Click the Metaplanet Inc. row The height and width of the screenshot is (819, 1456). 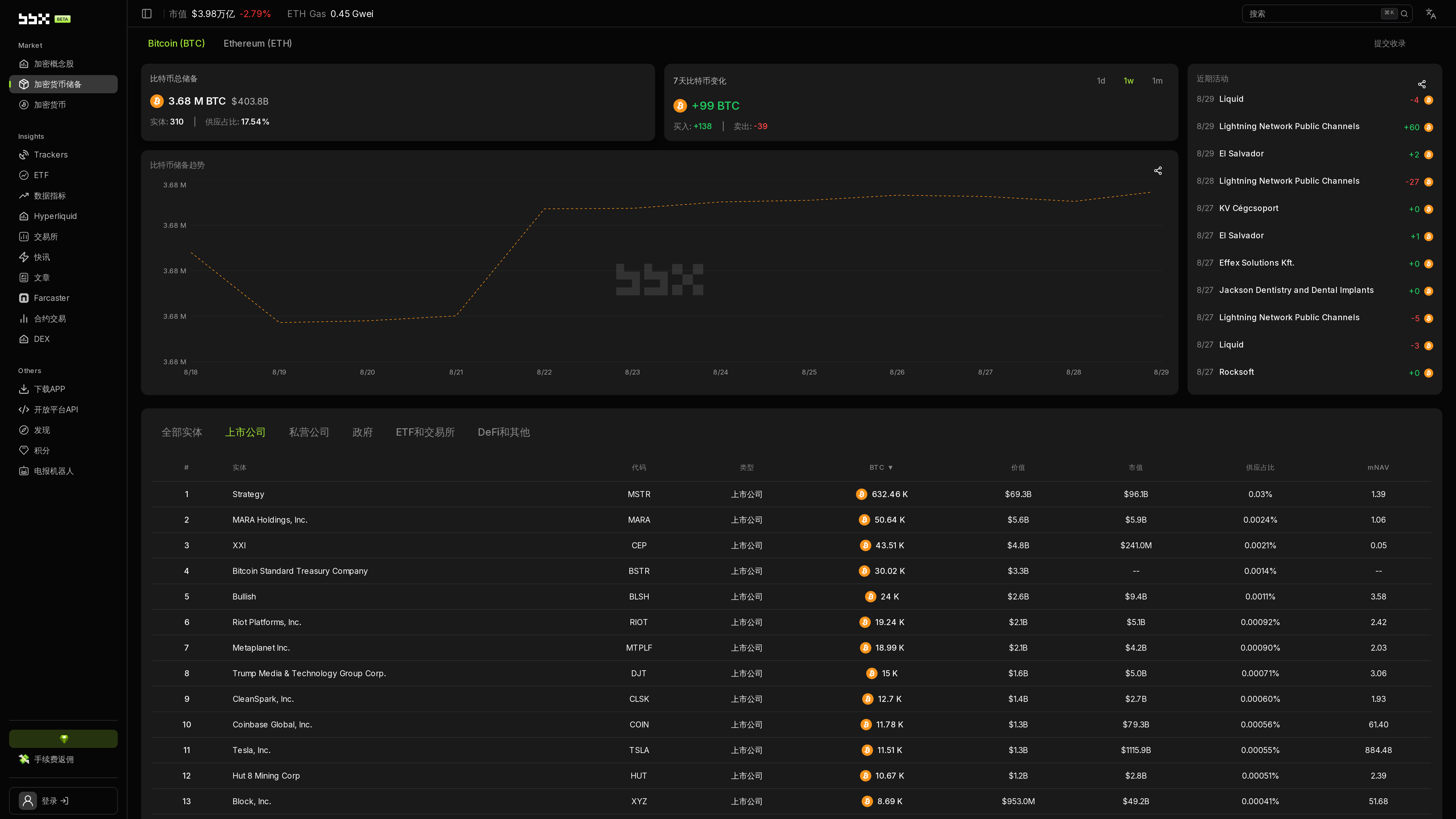[791, 648]
